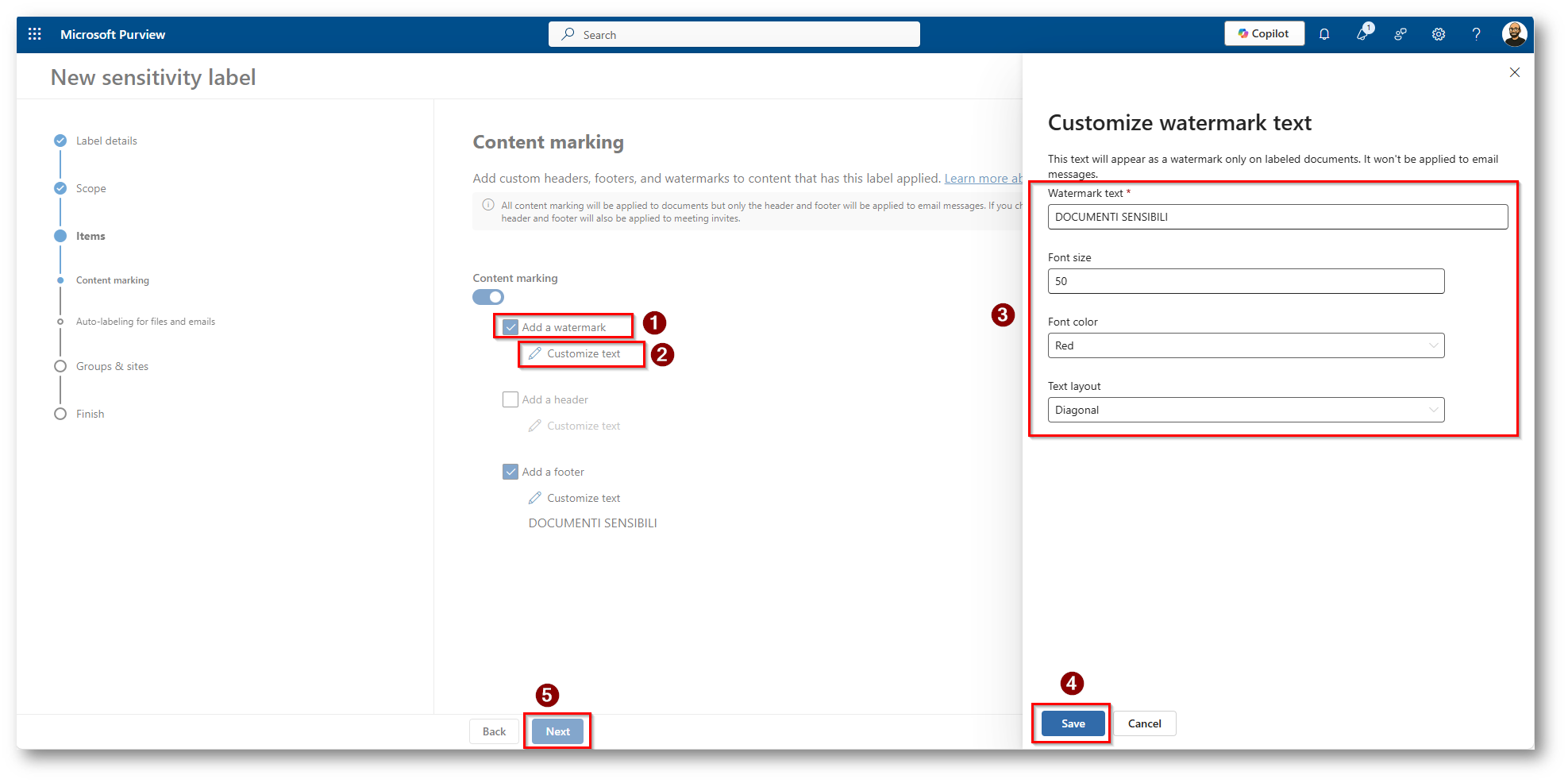1568x783 pixels.
Task: Open the Font color dropdown
Action: (1246, 345)
